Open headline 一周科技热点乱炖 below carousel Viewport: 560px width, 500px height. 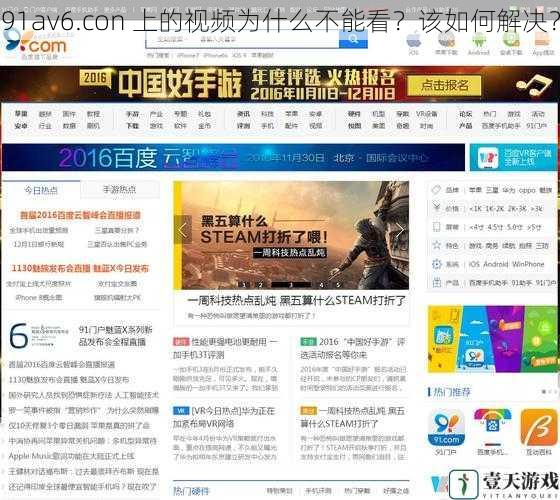coord(296,301)
